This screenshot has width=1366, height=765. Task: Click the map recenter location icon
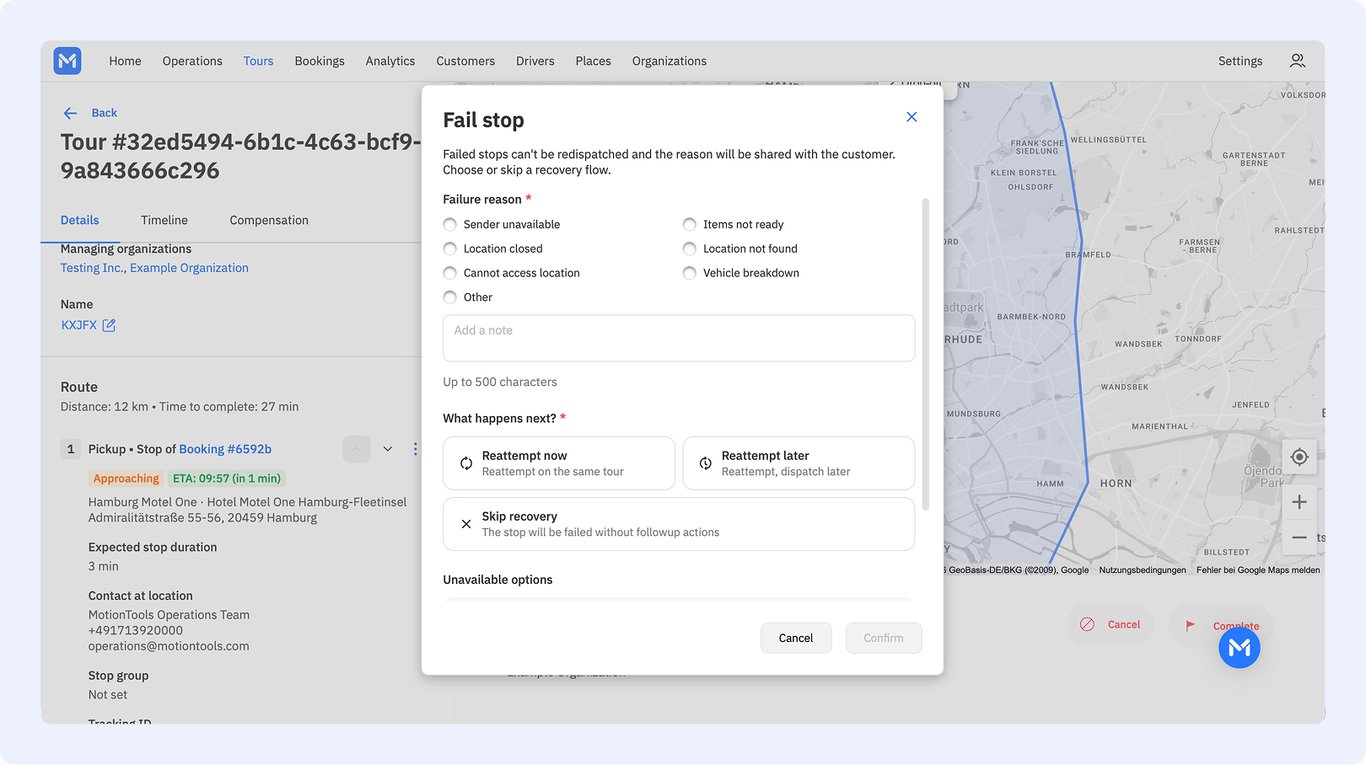point(1299,457)
